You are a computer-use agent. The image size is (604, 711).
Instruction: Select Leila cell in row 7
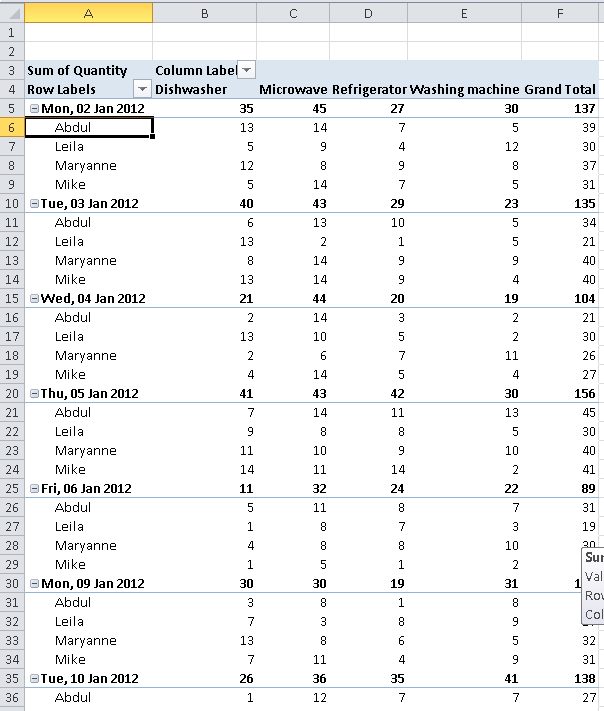[89, 146]
